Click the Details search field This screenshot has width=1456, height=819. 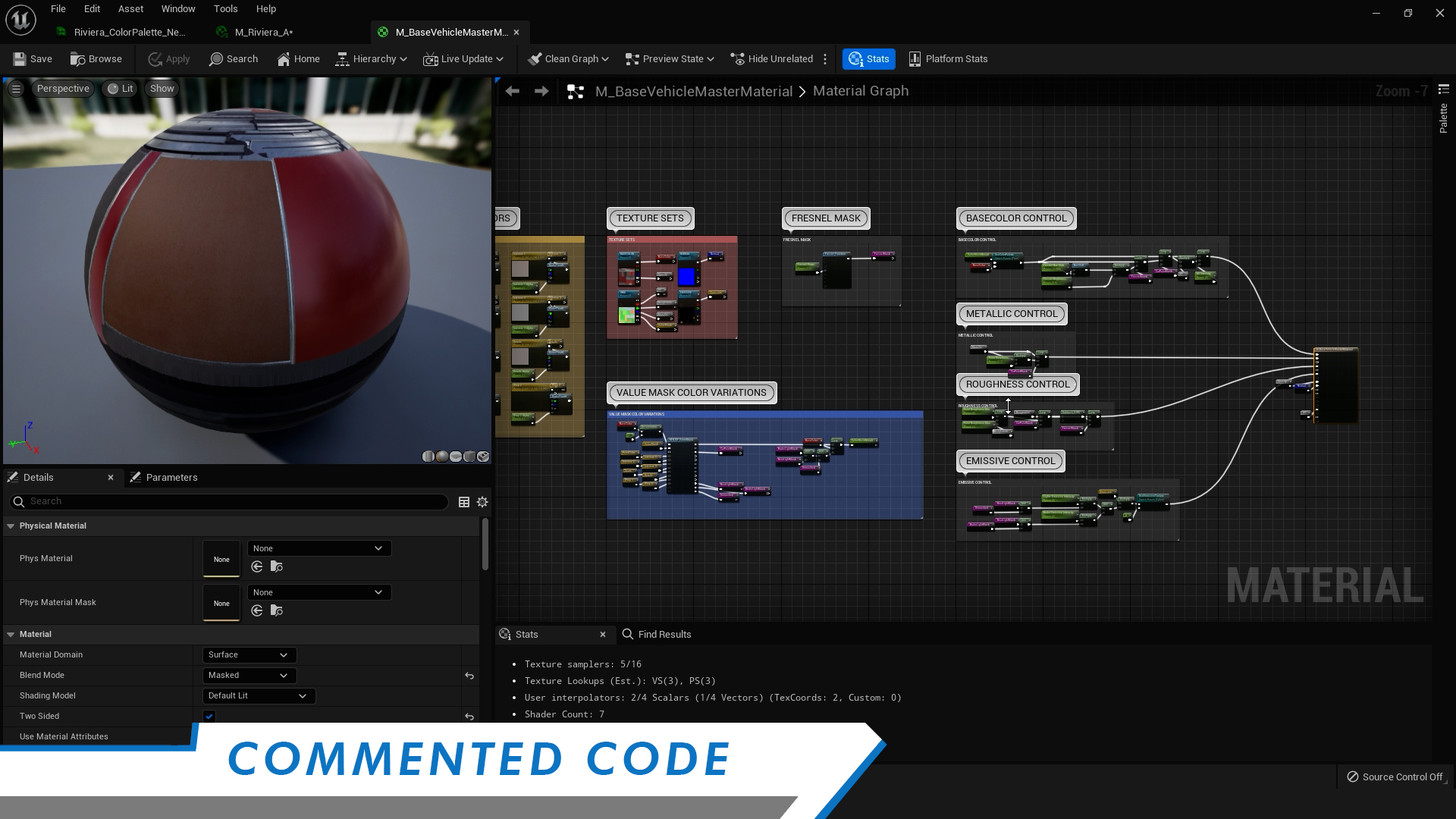[x=227, y=501]
